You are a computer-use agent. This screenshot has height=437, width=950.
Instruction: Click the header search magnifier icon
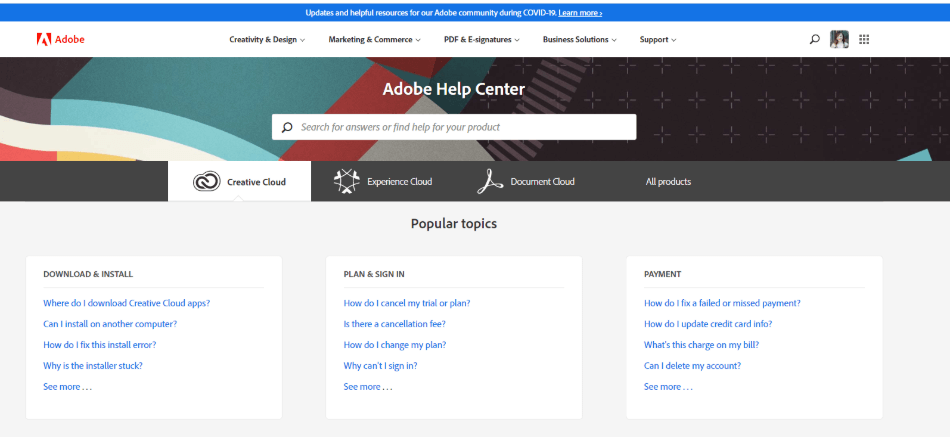click(814, 39)
